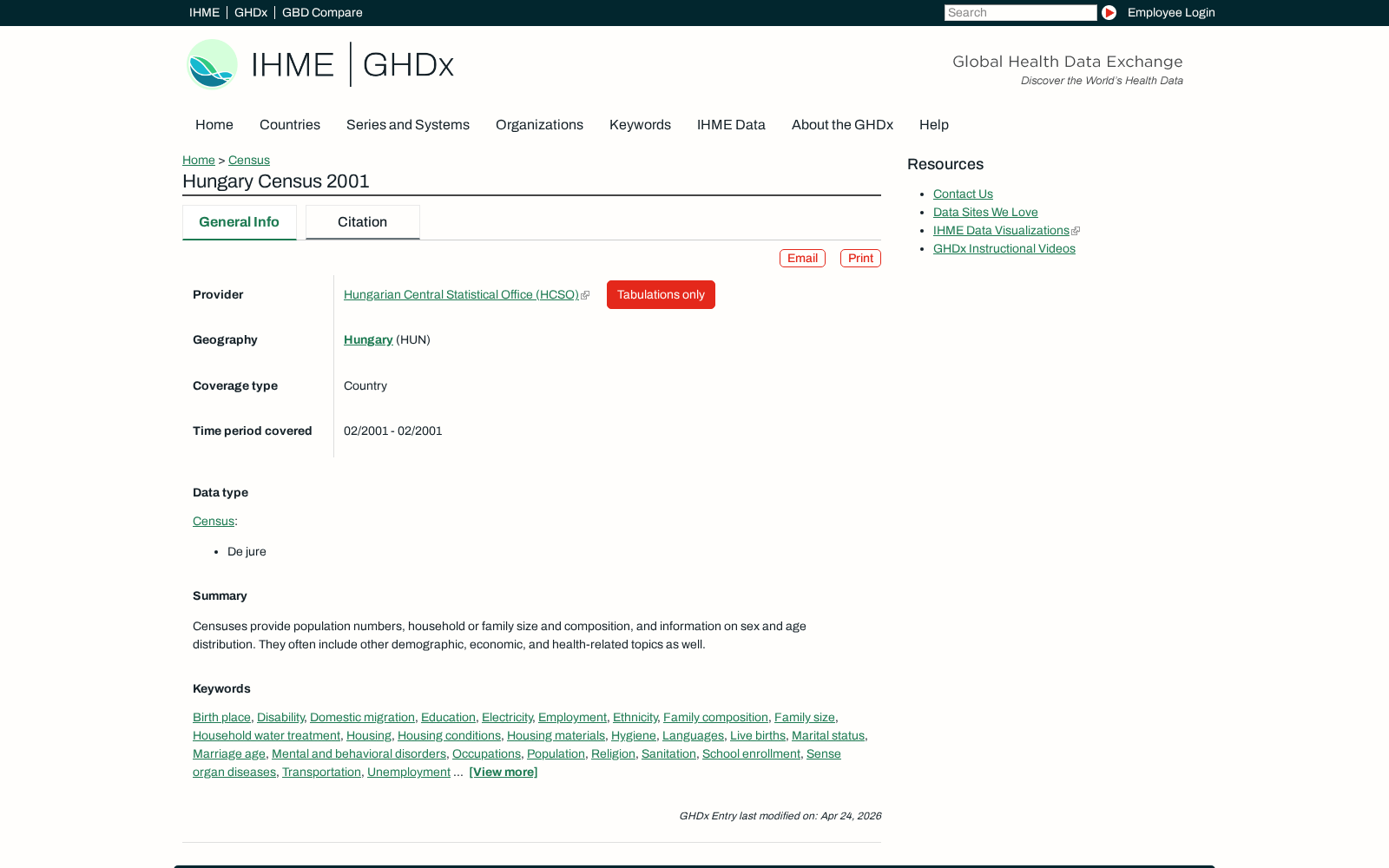This screenshot has height=868, width=1389.
Task: Open the Housing materials keyword
Action: click(x=556, y=736)
